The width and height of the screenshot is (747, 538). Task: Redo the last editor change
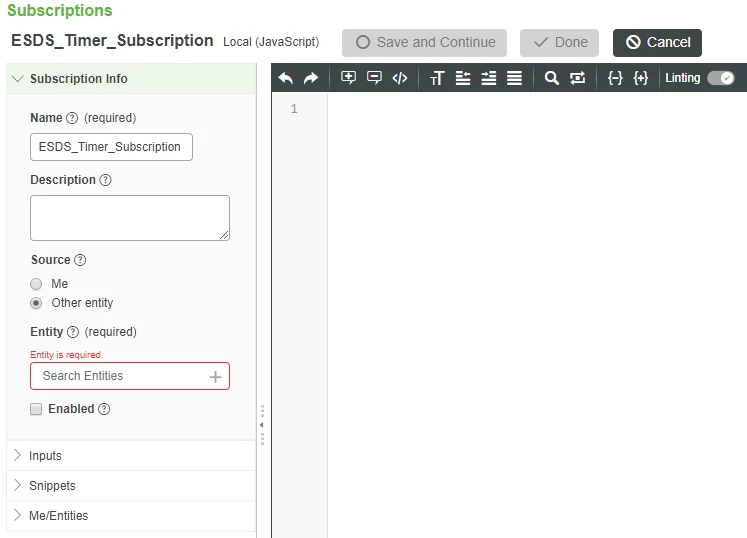[311, 78]
